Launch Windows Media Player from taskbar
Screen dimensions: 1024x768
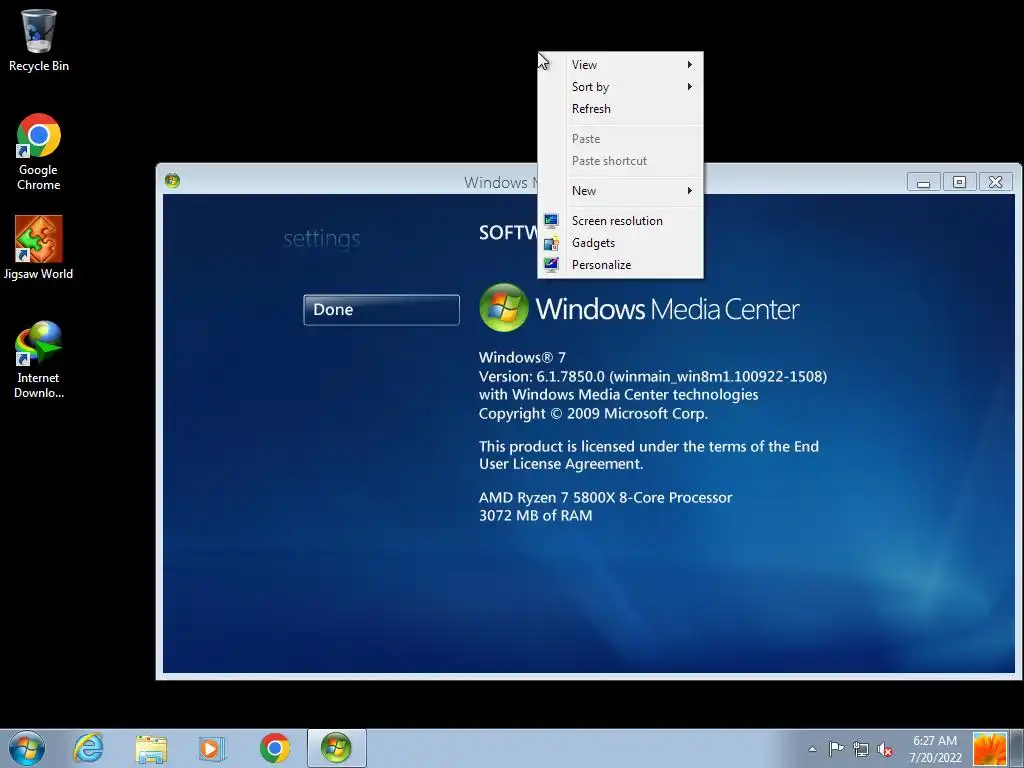pos(212,748)
